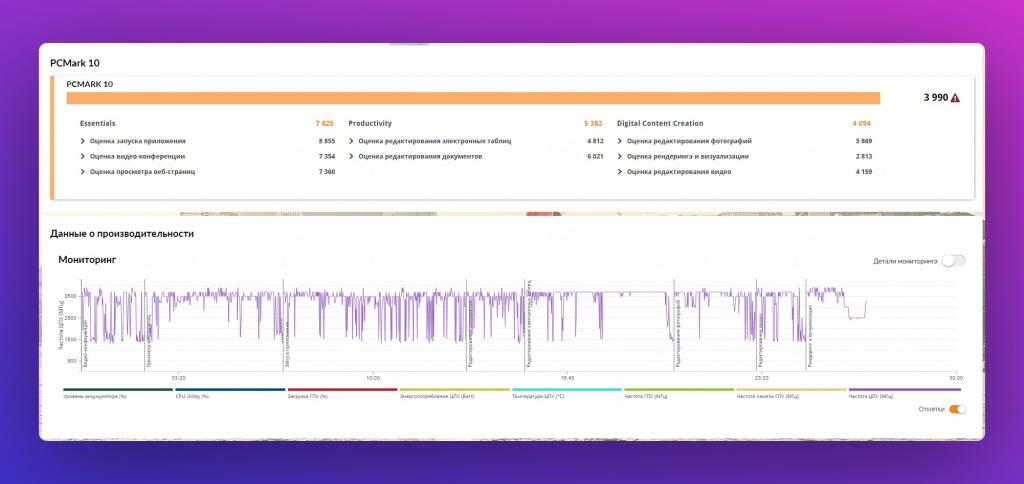Image resolution: width=1024 pixels, height=484 pixels.
Task: Click the Мониторинг section title
Action: point(88,260)
